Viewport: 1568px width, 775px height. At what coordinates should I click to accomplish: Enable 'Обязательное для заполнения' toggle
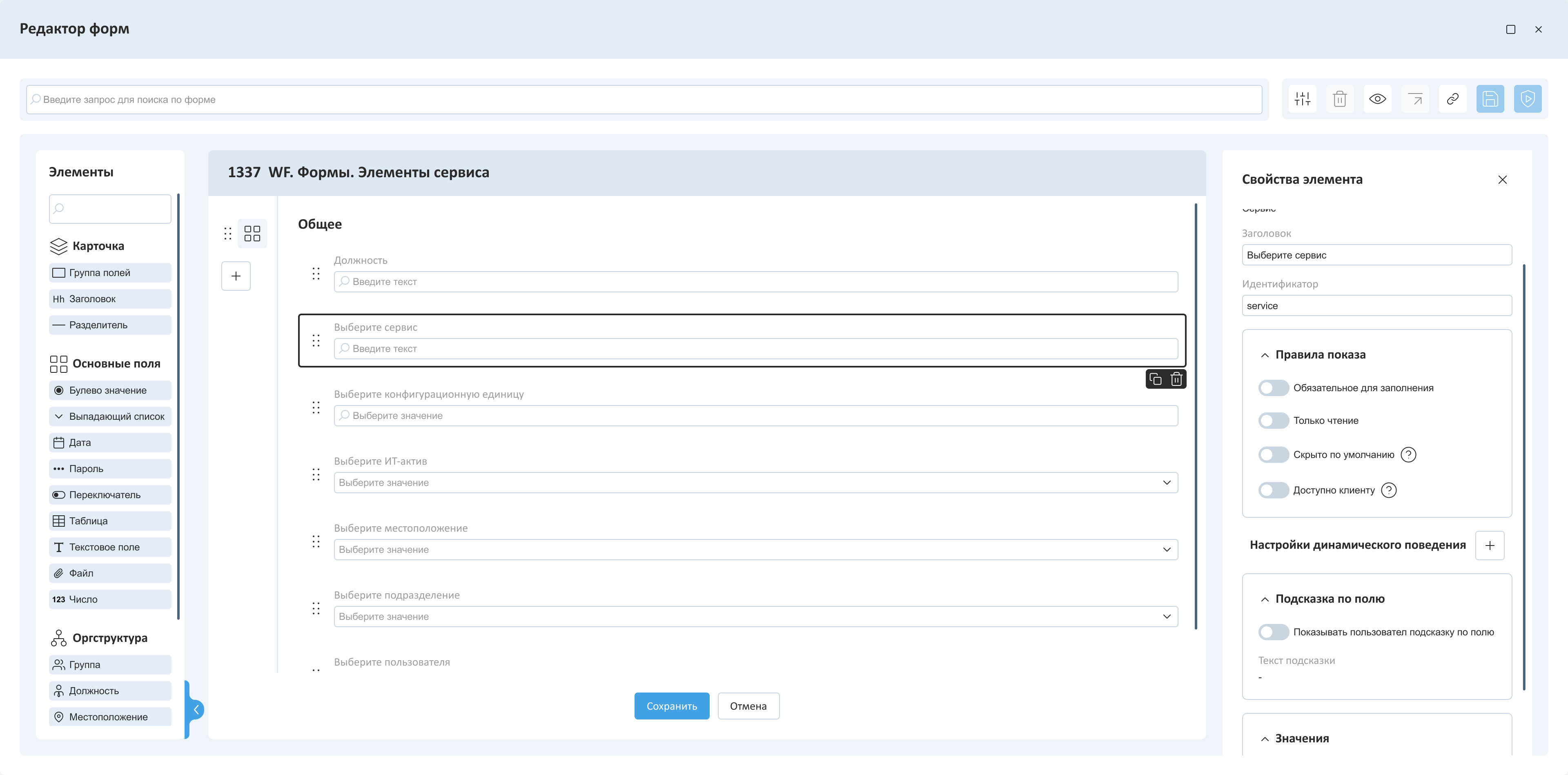(x=1274, y=388)
